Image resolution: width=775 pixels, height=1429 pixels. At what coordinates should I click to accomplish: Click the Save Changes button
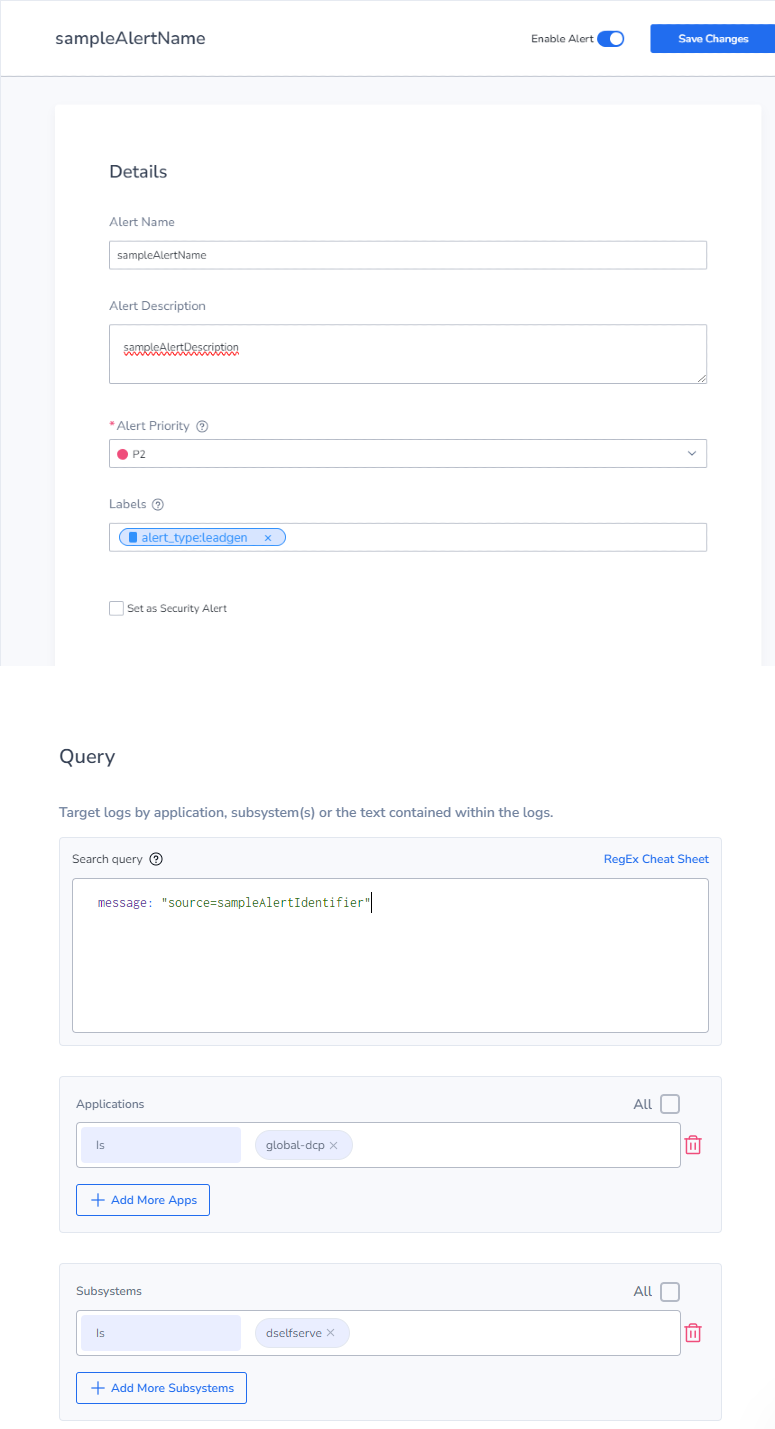[713, 39]
